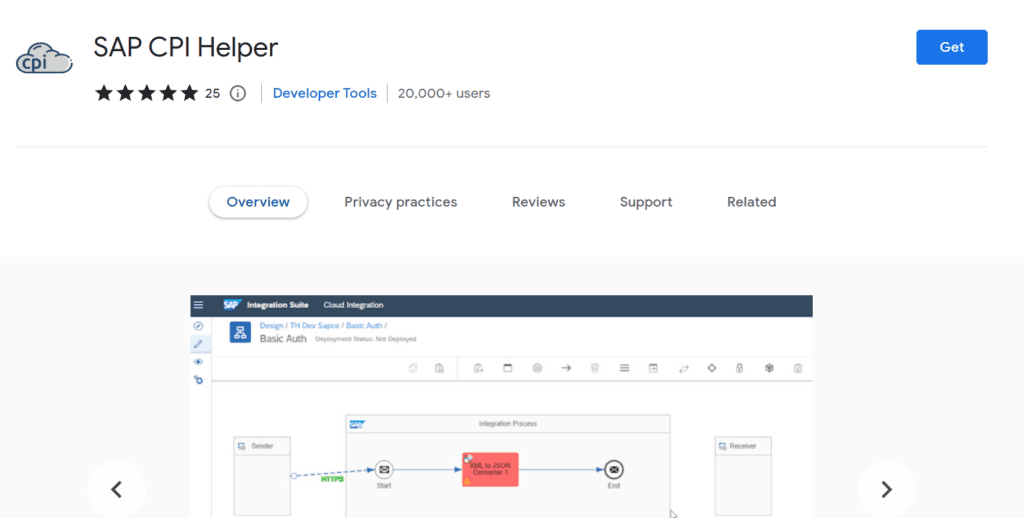Click the Delete trash icon in palette
The height and width of the screenshot is (518, 1024).
click(x=595, y=368)
